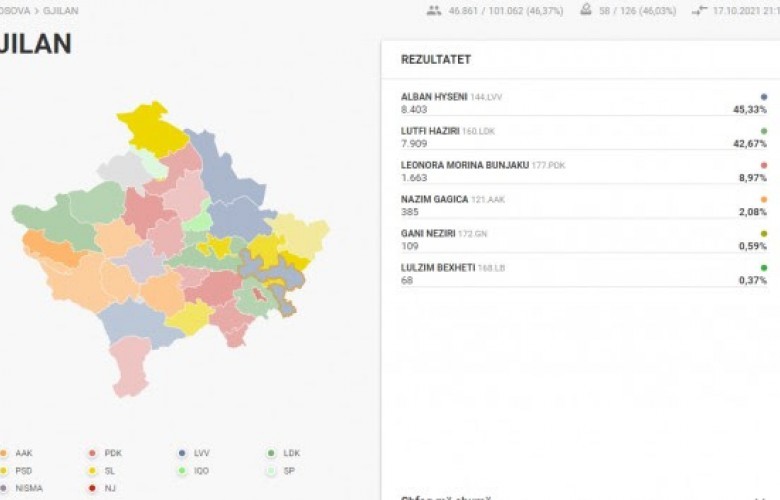Toggle the PDK party in map legend
The height and width of the screenshot is (500, 780).
105,453
